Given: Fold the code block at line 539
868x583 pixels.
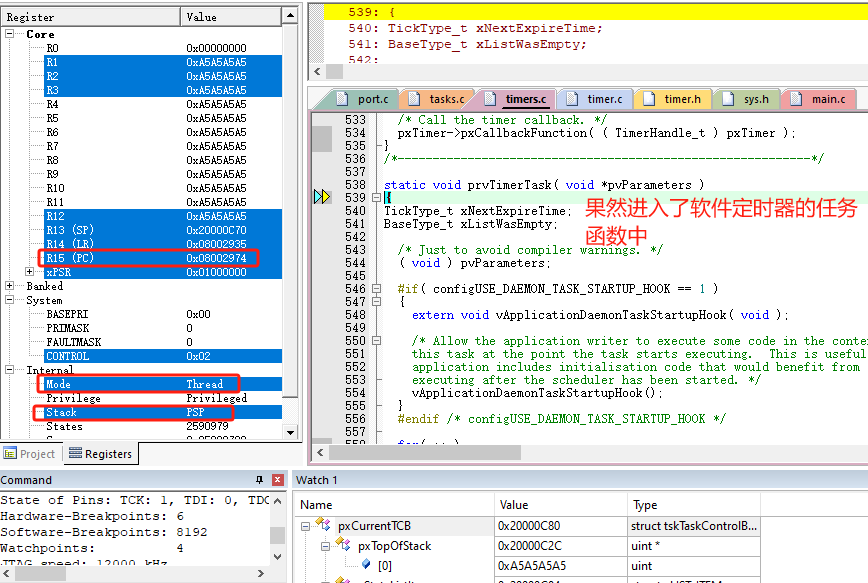Looking at the screenshot, I should (376, 198).
